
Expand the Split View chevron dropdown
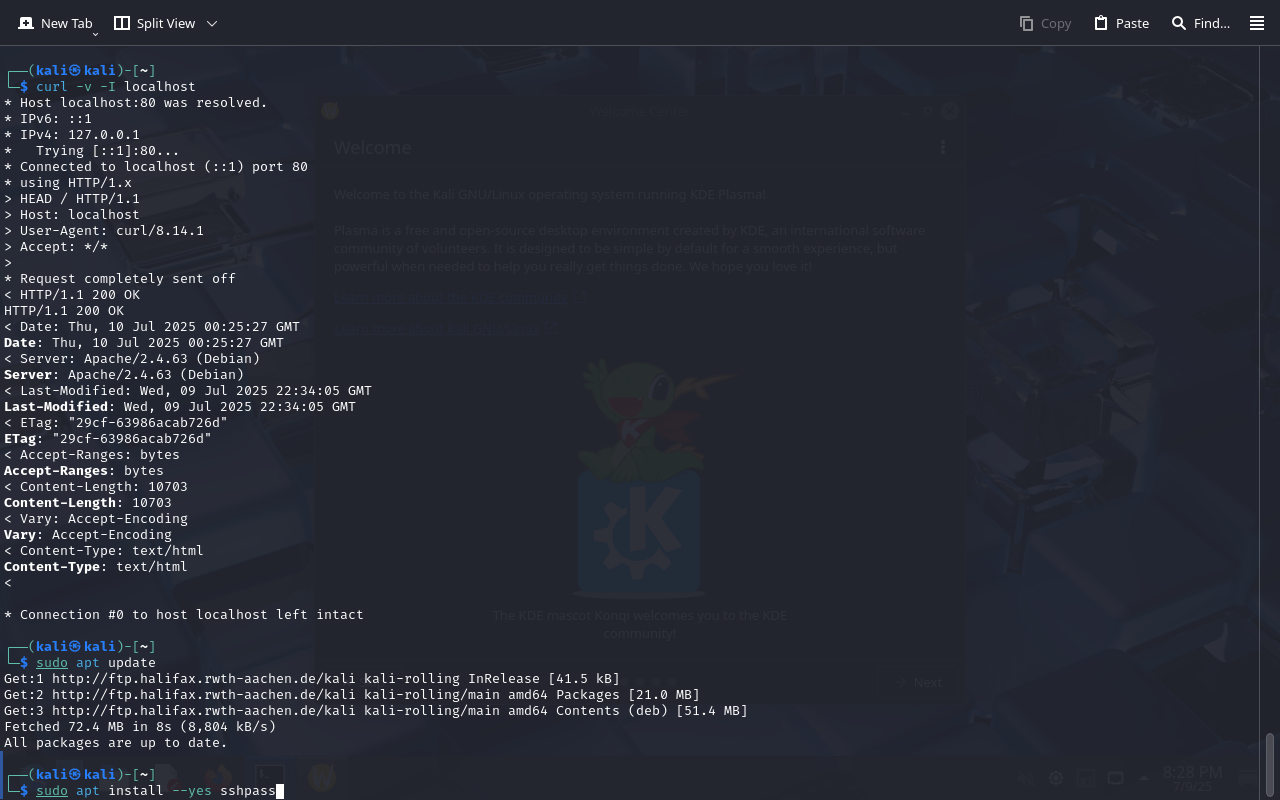tap(212, 23)
